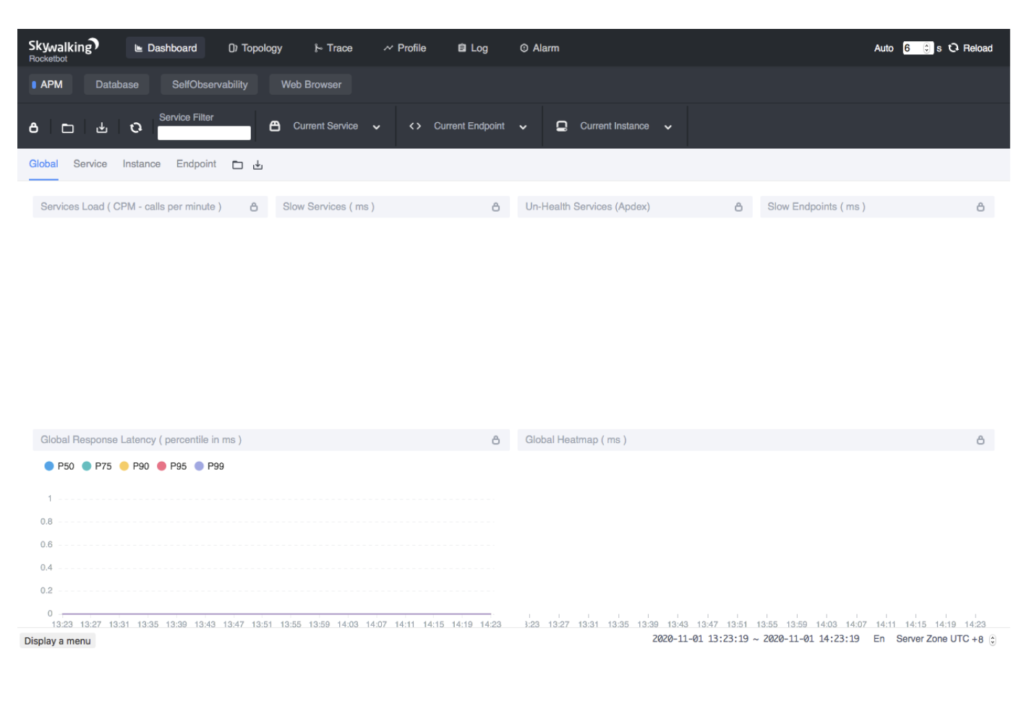
Task: Expand the Current Service dropdown
Action: 376,127
